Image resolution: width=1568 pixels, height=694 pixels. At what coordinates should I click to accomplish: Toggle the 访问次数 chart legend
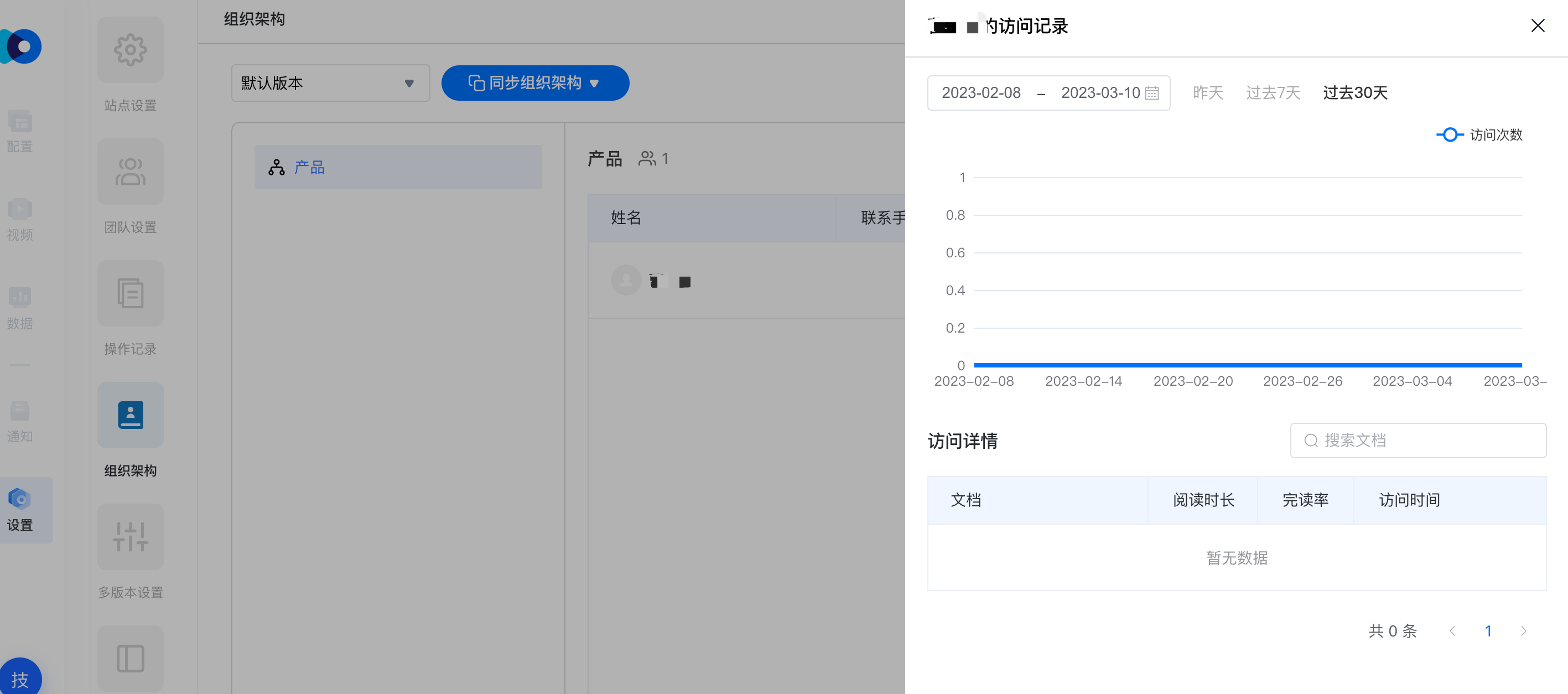pyautogui.click(x=1479, y=134)
